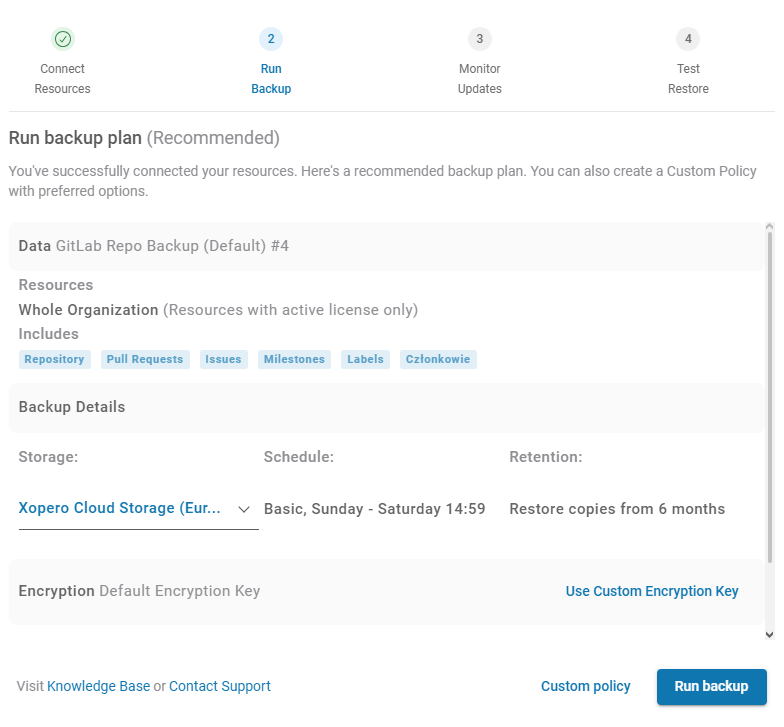Screen dimensions: 784x727
Task: Open the Knowledge Base link
Action: tap(98, 687)
